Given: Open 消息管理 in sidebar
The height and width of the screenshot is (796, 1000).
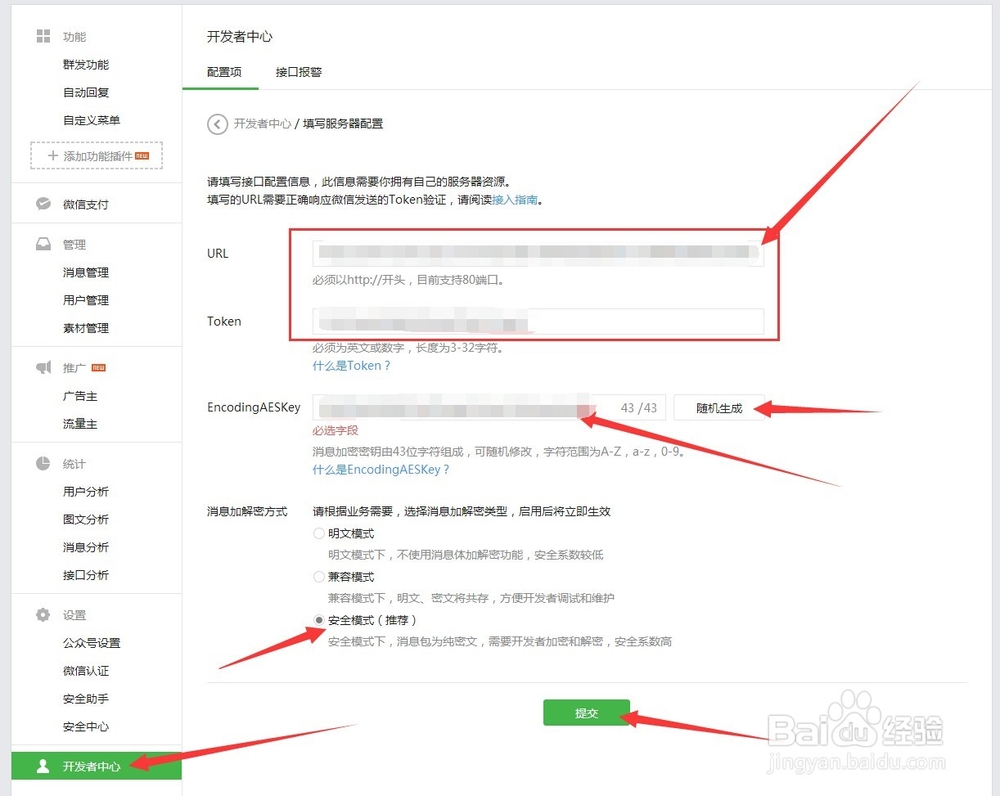Looking at the screenshot, I should point(86,272).
